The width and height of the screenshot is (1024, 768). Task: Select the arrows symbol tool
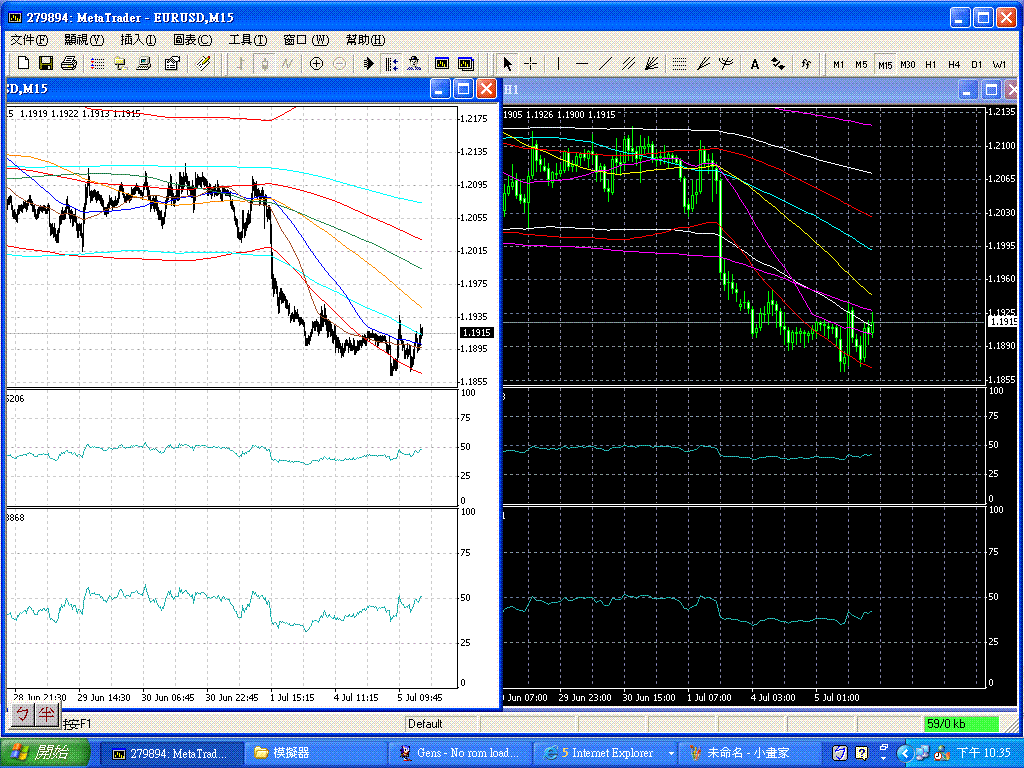coord(778,63)
